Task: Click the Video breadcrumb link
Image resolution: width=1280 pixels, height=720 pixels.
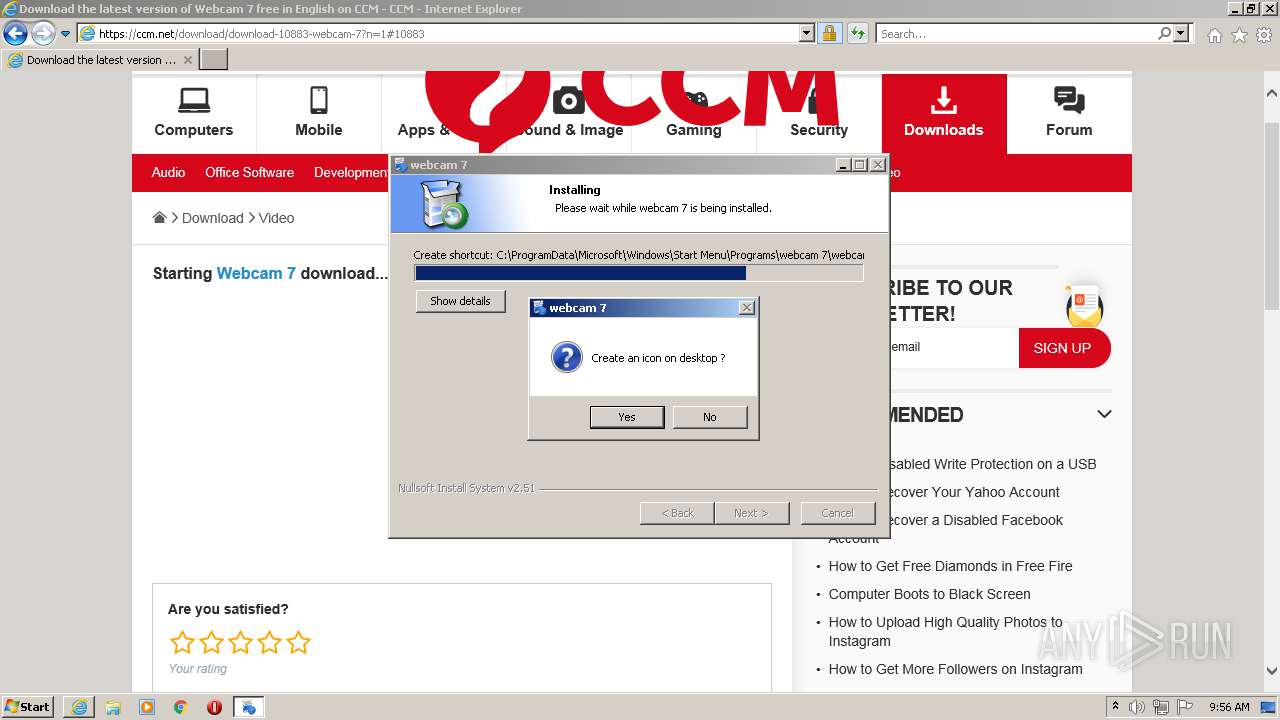Action: (x=276, y=218)
